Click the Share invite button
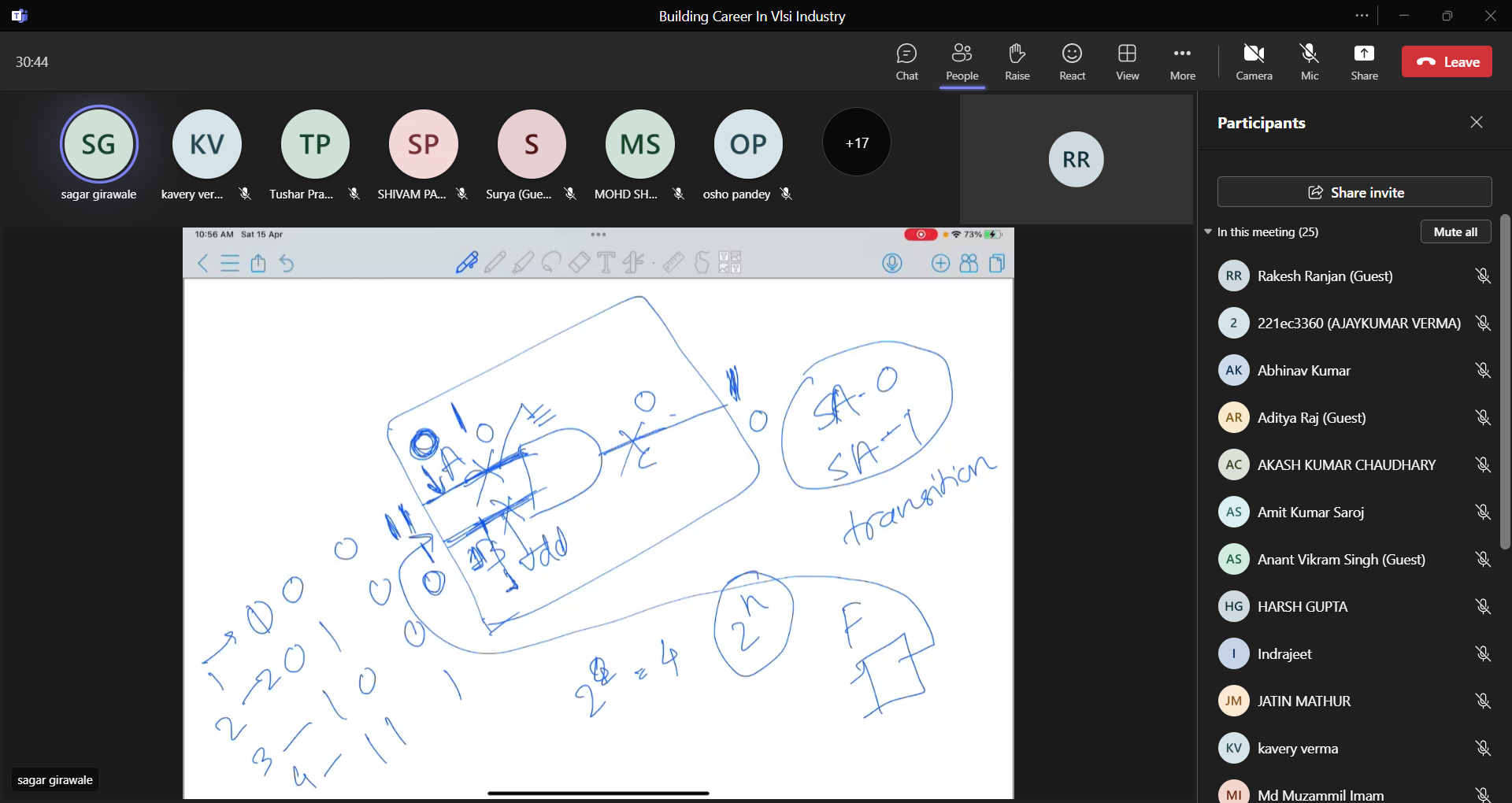 tap(1354, 192)
